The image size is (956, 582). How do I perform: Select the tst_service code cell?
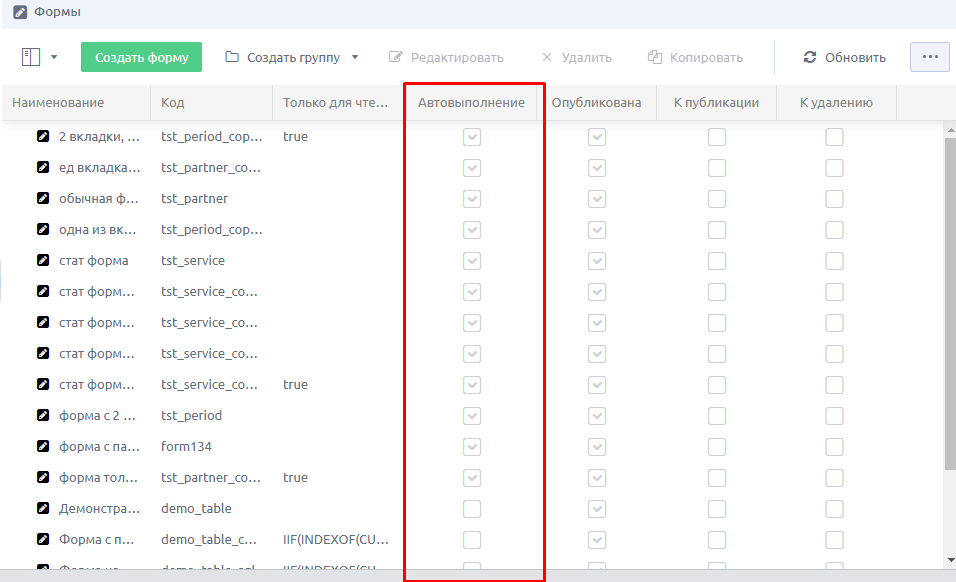tap(193, 261)
